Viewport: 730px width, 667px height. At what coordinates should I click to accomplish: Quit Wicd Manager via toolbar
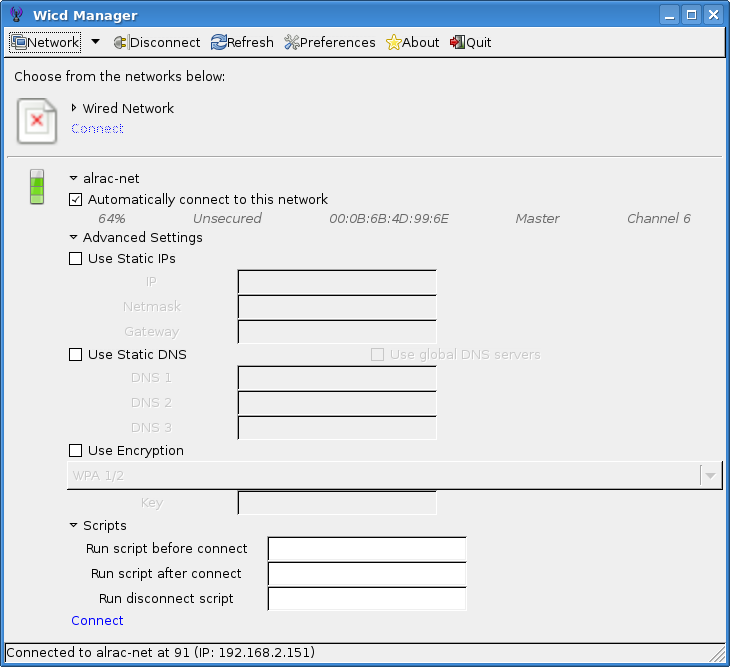[470, 42]
